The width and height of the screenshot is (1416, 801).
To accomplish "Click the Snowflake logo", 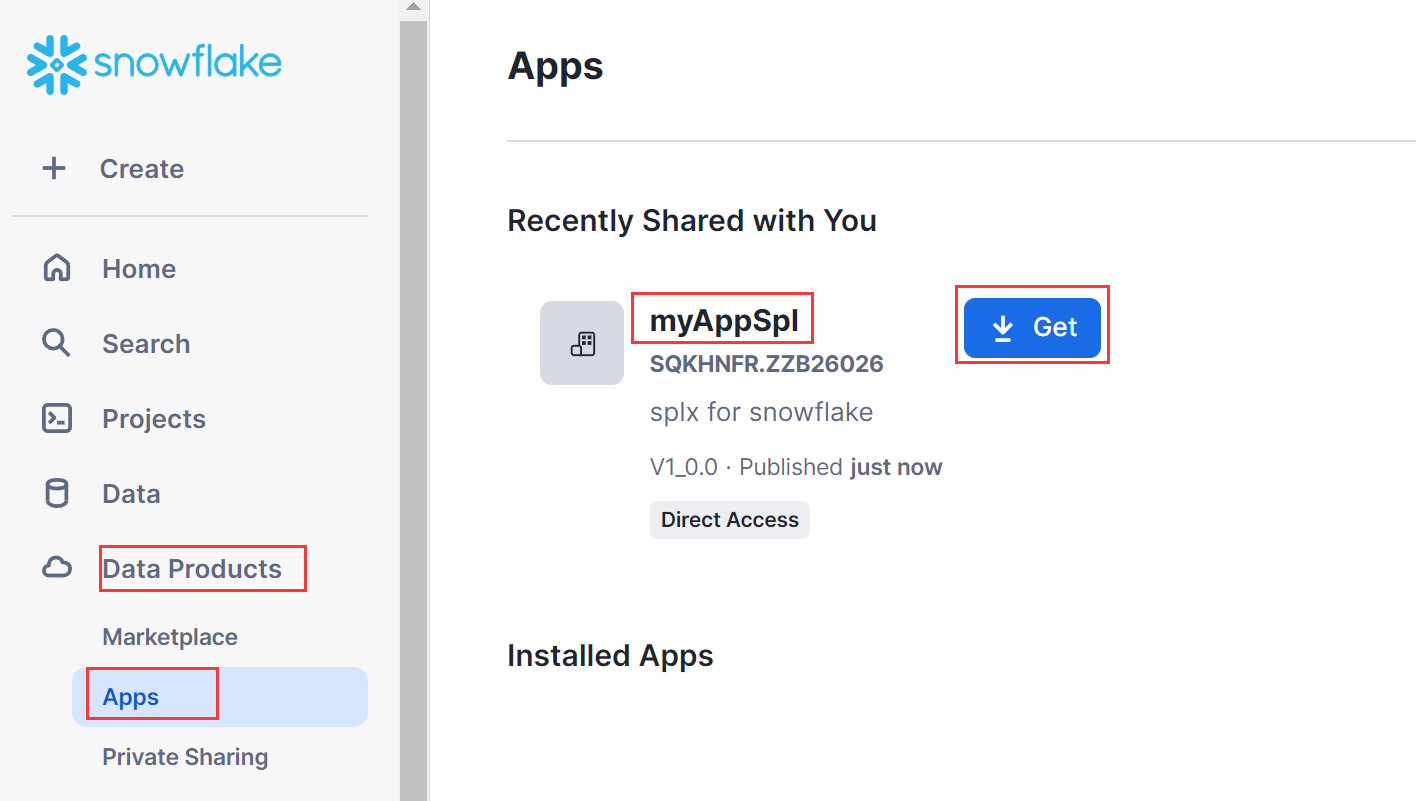I will pyautogui.click(x=154, y=65).
